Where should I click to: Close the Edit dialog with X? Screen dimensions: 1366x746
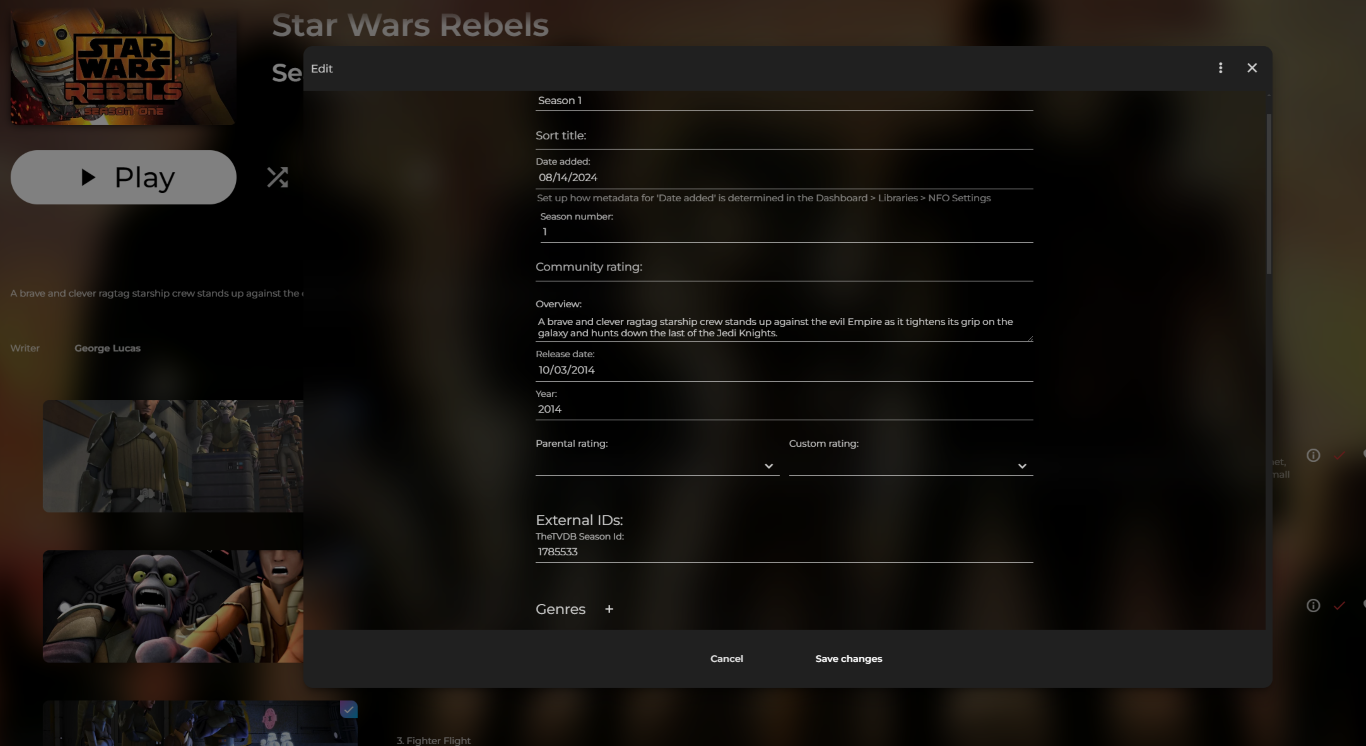[x=1252, y=68]
